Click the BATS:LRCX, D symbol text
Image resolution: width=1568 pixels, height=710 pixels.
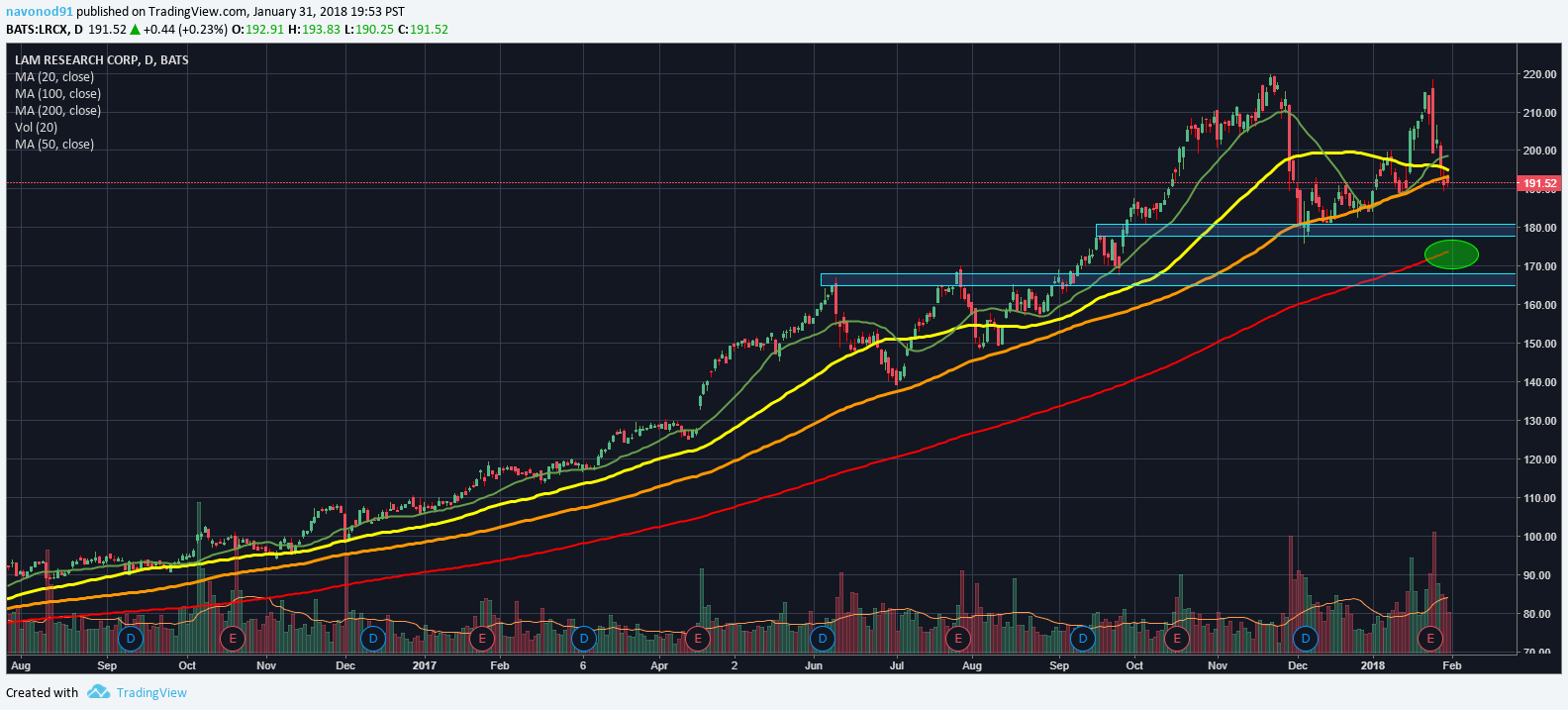click(45, 30)
